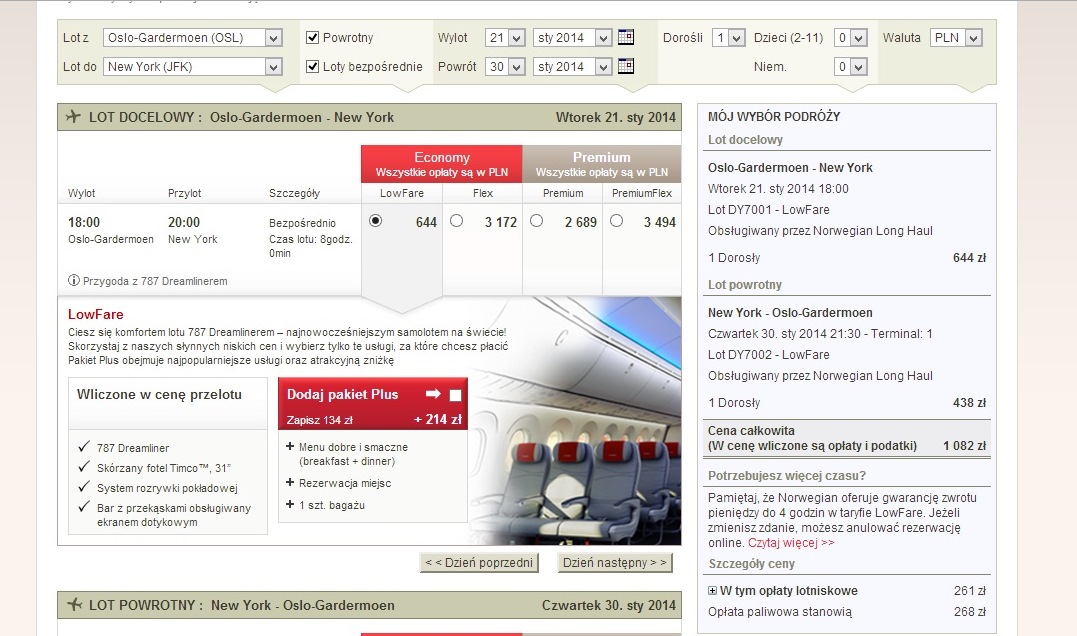Click the arrow icon on Dodaj pakiet Plus
The image size is (1077, 636).
(x=433, y=394)
